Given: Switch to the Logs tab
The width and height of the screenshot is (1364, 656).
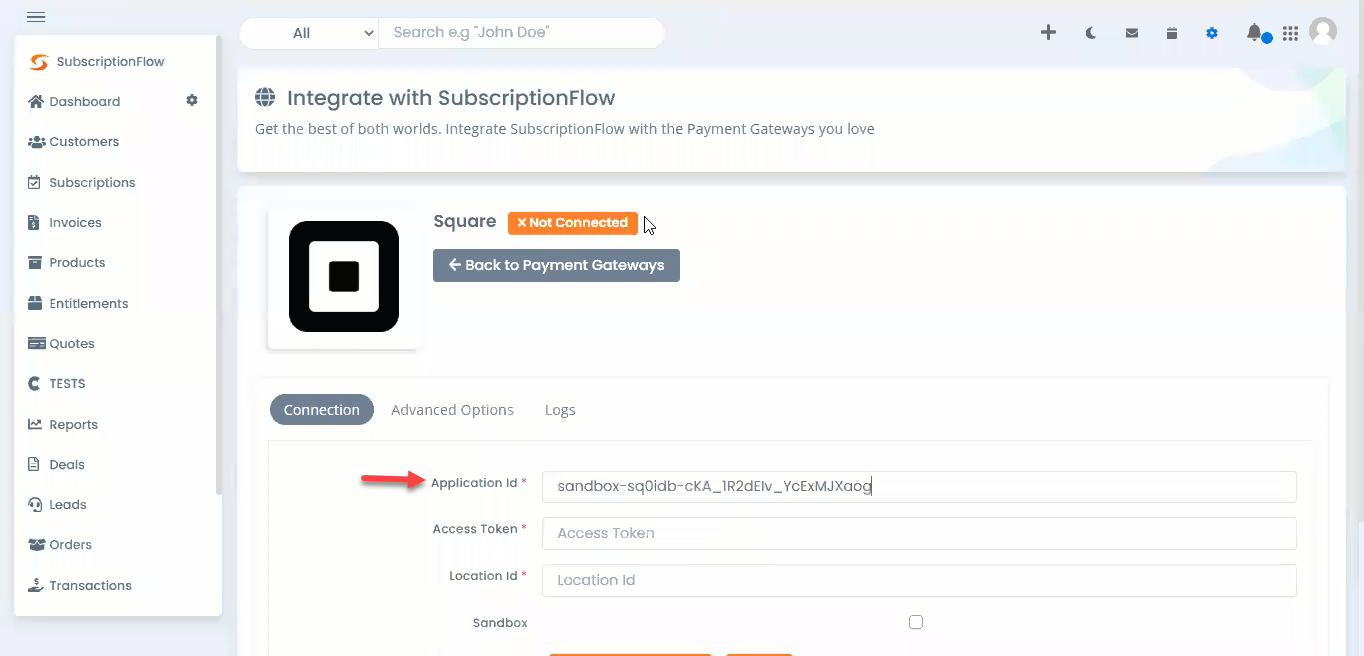Looking at the screenshot, I should 560,410.
